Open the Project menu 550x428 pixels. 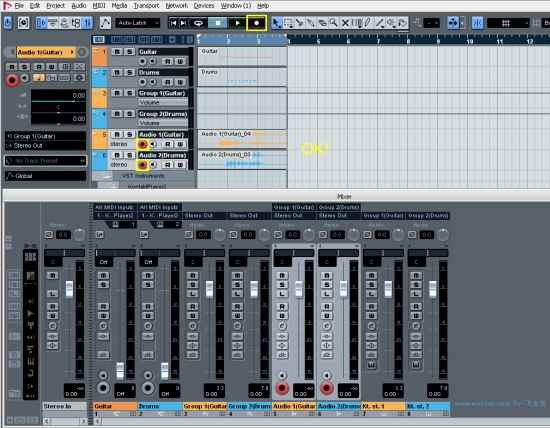[x=55, y=5]
